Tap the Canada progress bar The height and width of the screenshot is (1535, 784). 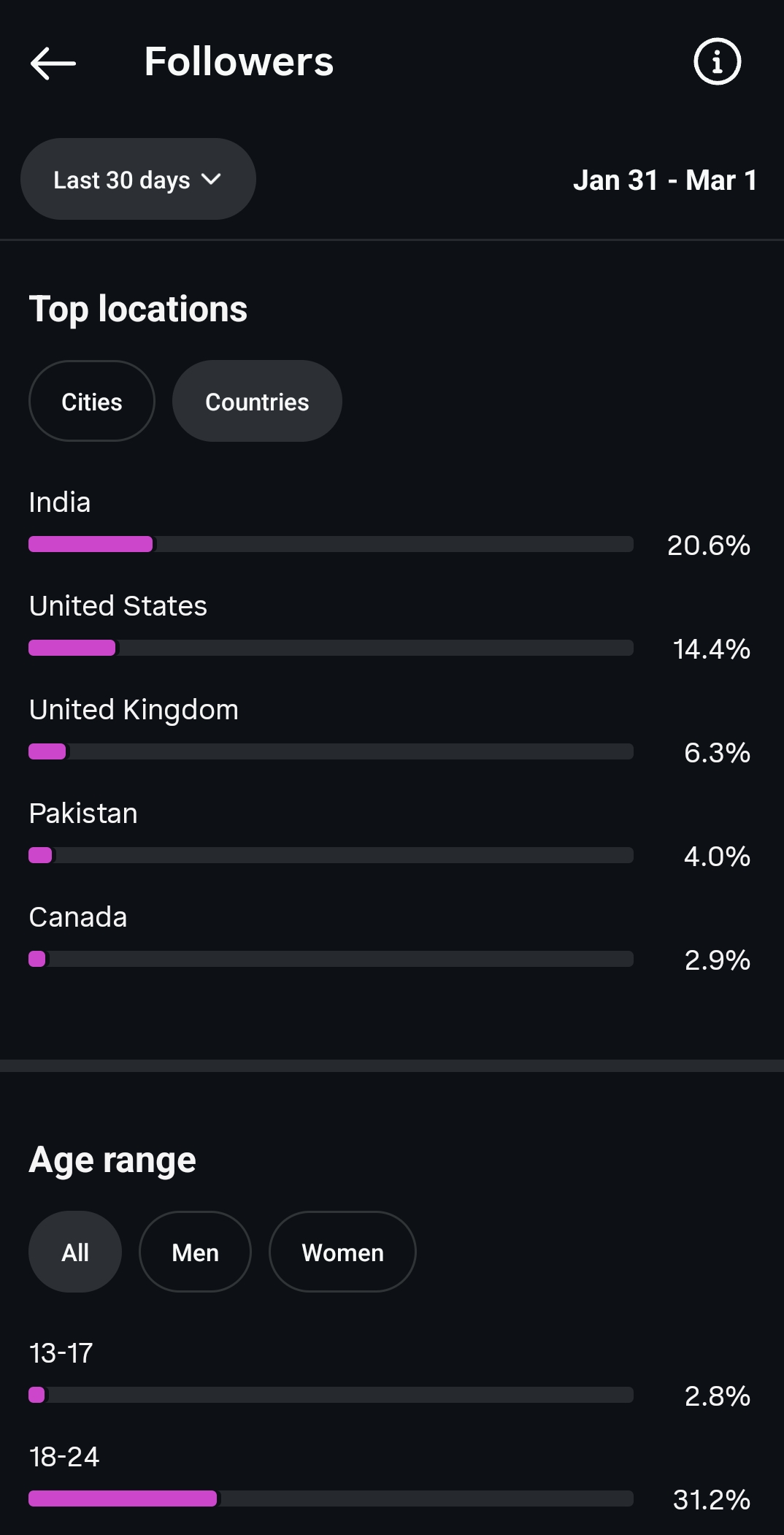pos(331,959)
